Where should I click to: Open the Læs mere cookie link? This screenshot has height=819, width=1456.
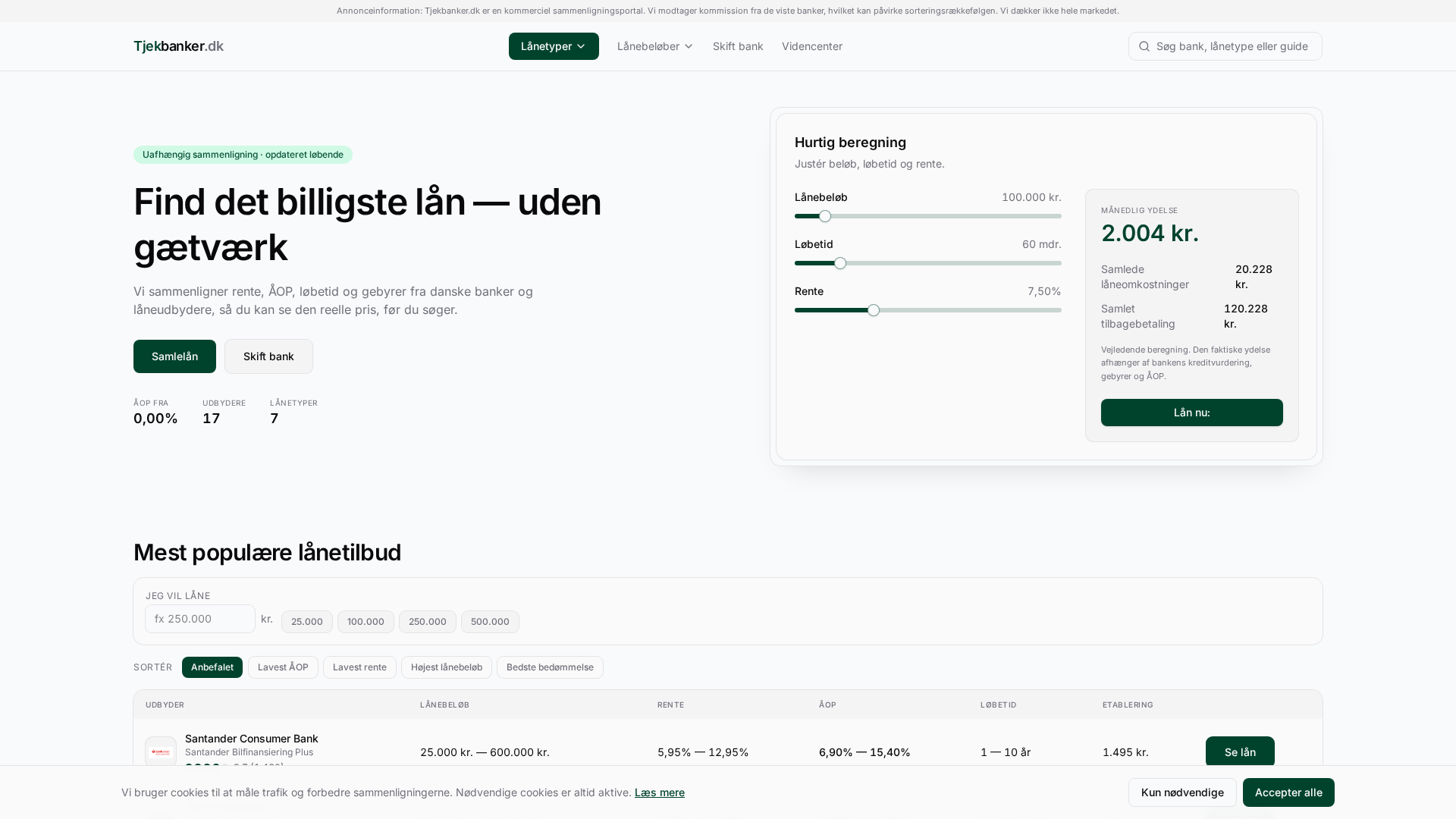[x=660, y=792]
